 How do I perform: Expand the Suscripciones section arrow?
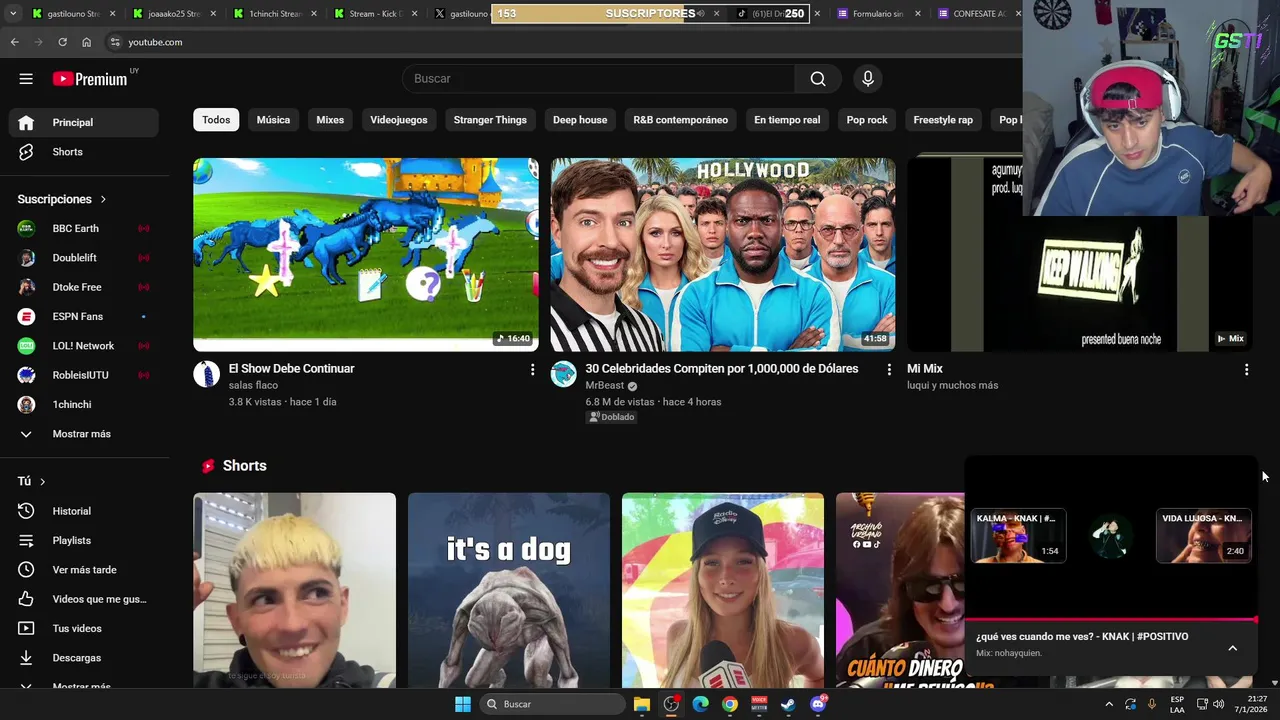pos(103,199)
